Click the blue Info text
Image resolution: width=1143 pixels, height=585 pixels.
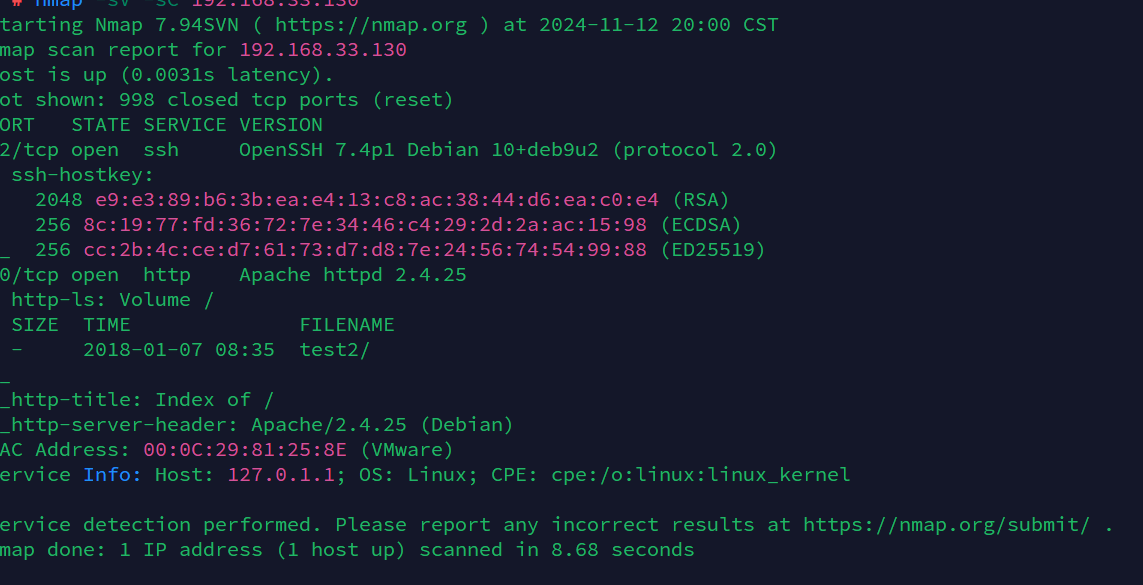pyautogui.click(x=107, y=475)
